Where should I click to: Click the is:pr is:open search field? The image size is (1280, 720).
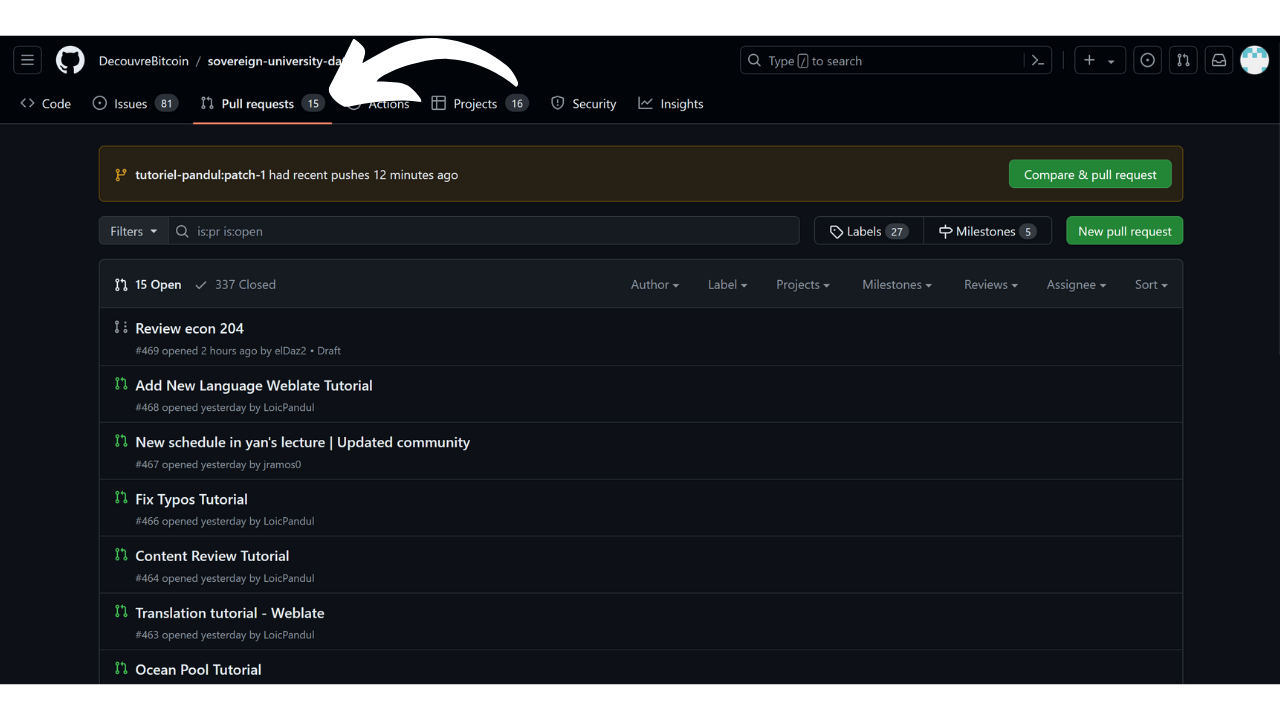(x=490, y=231)
